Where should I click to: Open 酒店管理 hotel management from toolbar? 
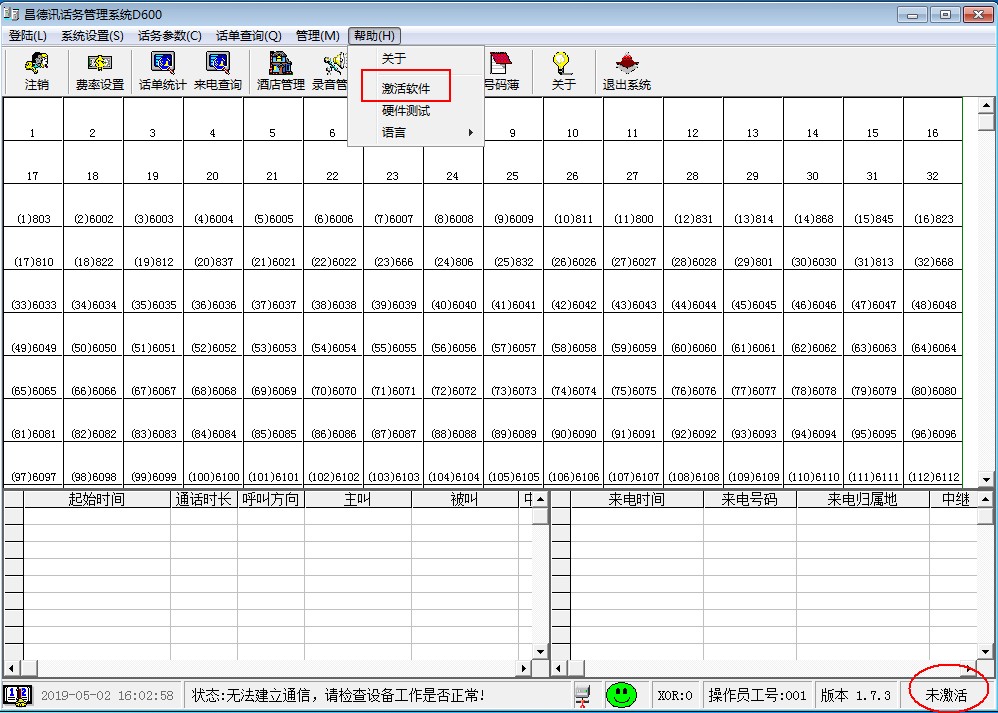(x=280, y=71)
